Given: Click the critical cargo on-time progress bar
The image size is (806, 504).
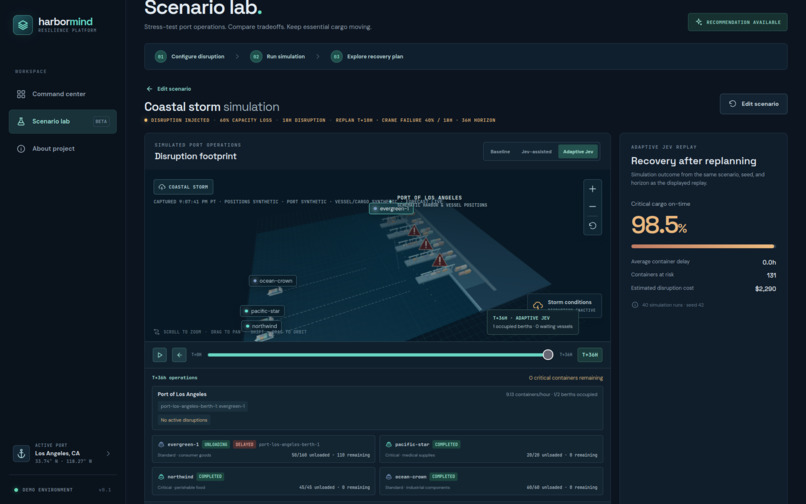Looking at the screenshot, I should click(703, 246).
